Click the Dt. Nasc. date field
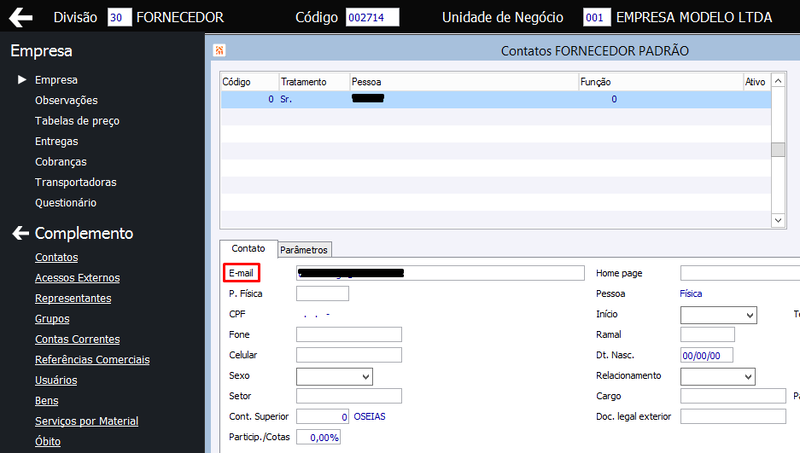Viewport: 800px width, 453px height. (707, 355)
